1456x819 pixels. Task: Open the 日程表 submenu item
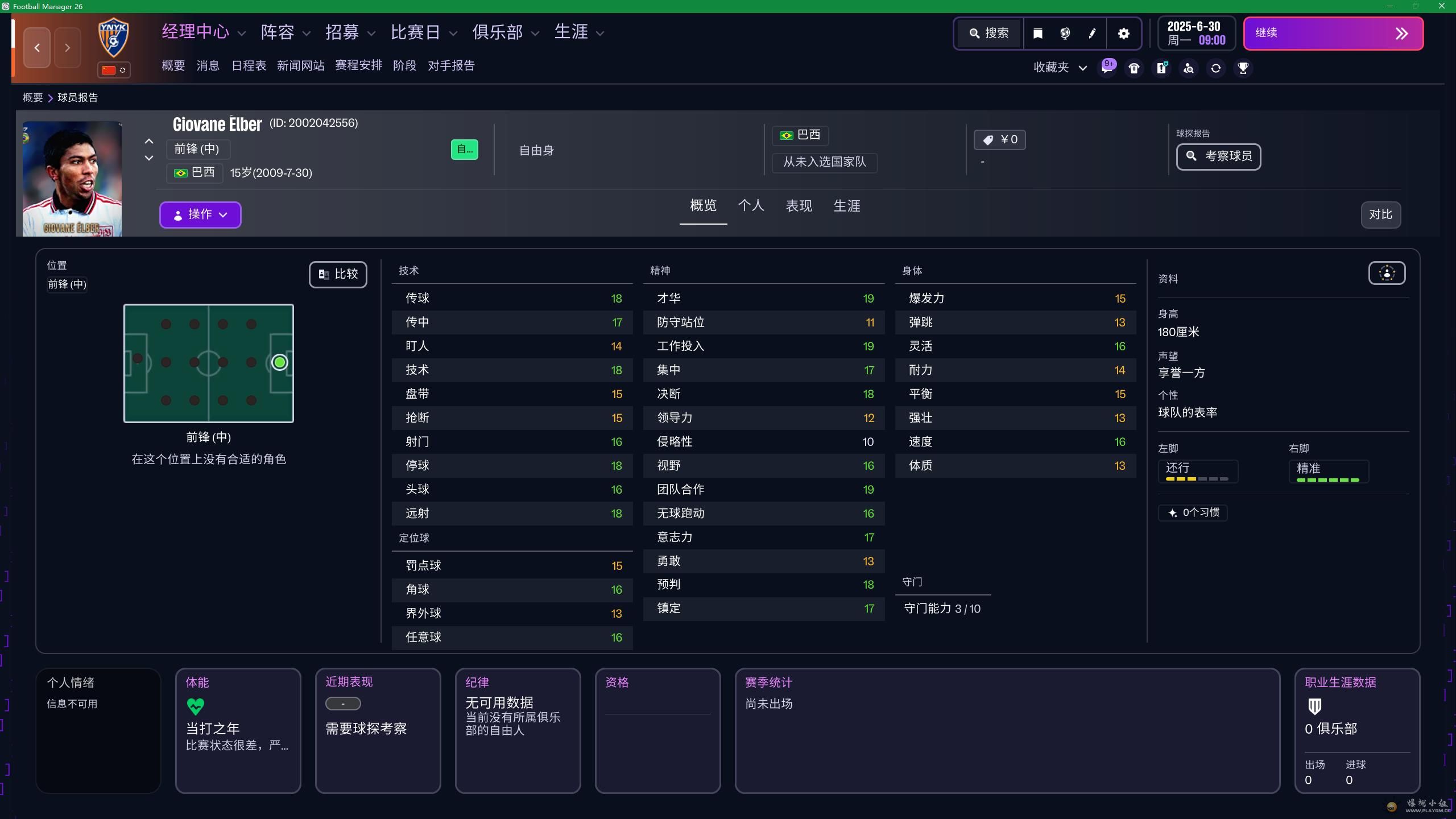point(249,66)
